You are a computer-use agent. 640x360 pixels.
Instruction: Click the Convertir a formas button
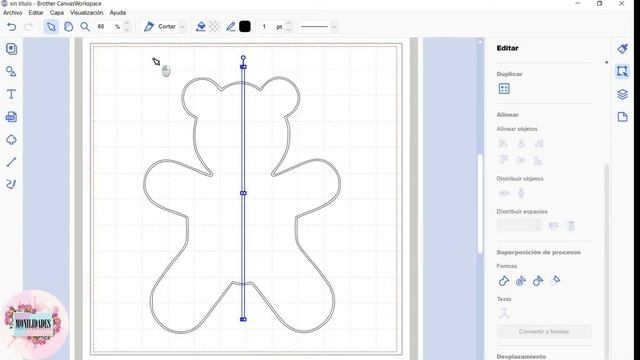tap(544, 331)
